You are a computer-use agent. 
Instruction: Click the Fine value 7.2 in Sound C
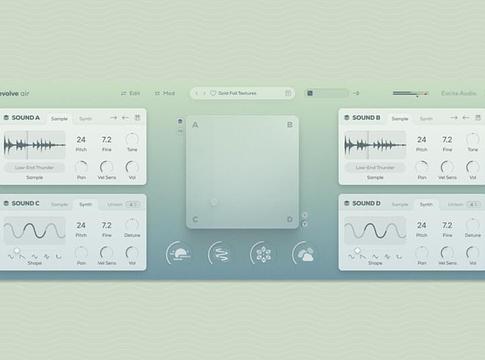pyautogui.click(x=106, y=225)
